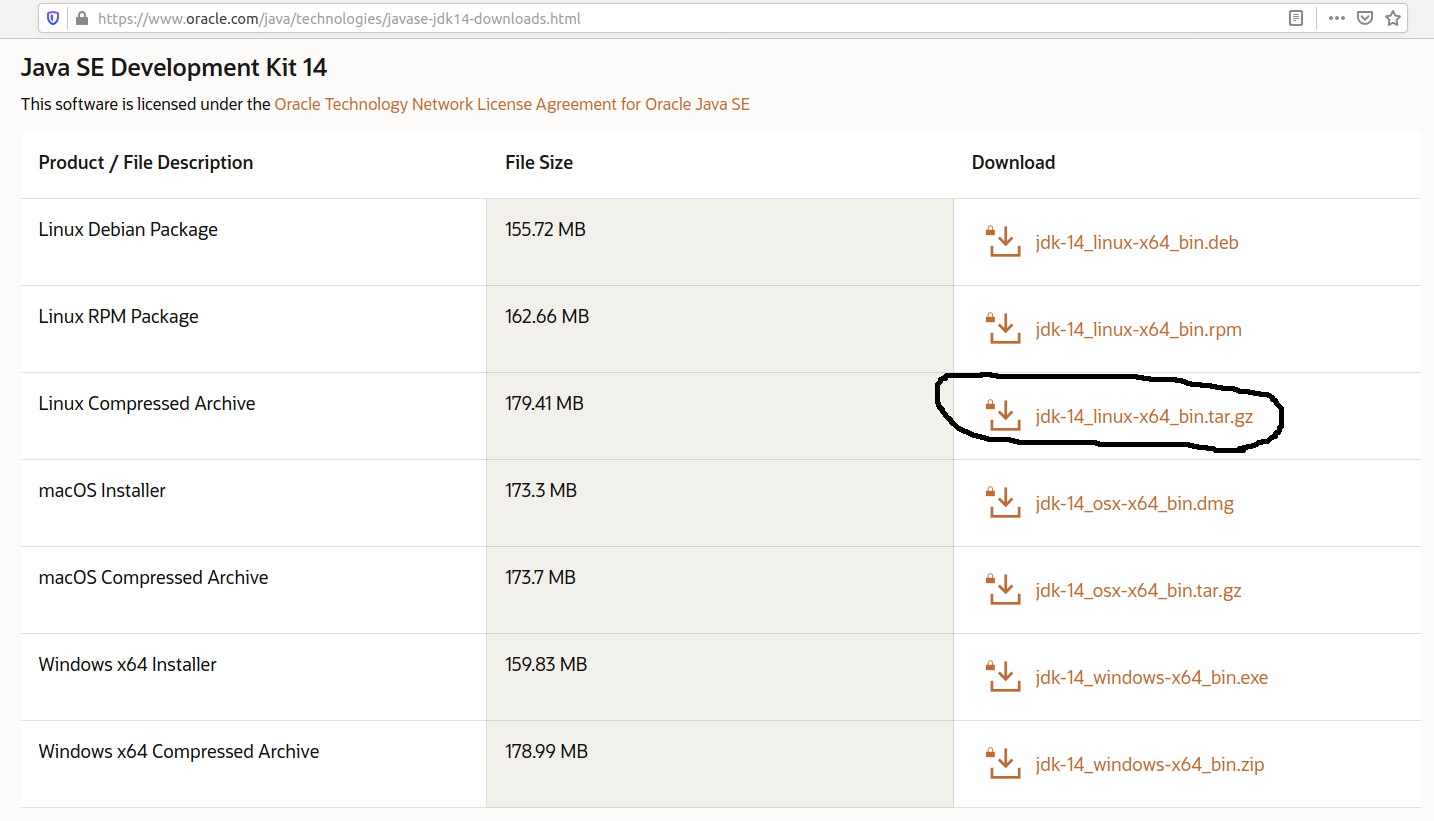Image resolution: width=1434 pixels, height=821 pixels.
Task: Open Oracle Technology Network License Agreement link
Action: tap(512, 104)
